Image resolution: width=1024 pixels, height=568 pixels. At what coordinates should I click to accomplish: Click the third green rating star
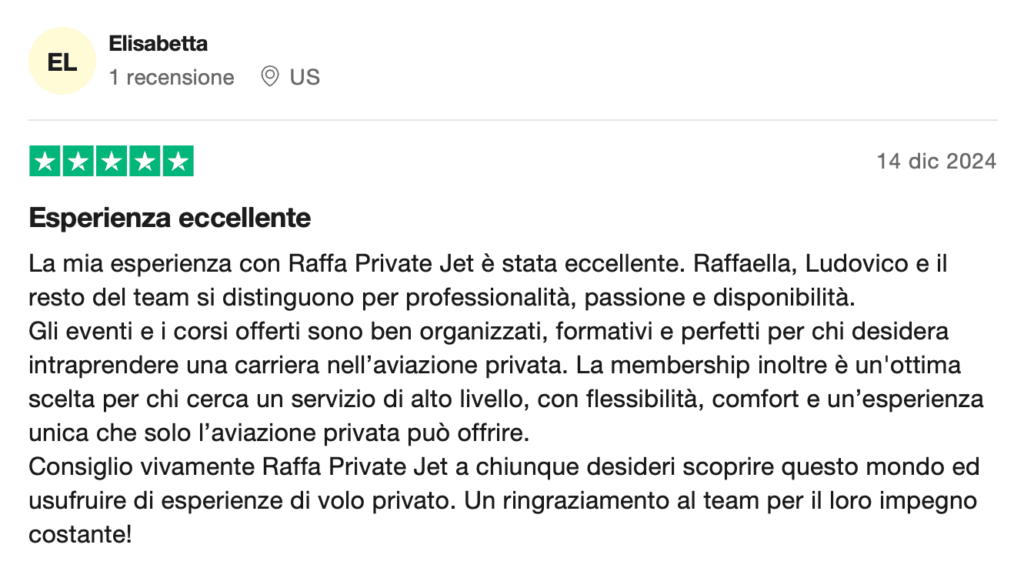111,161
